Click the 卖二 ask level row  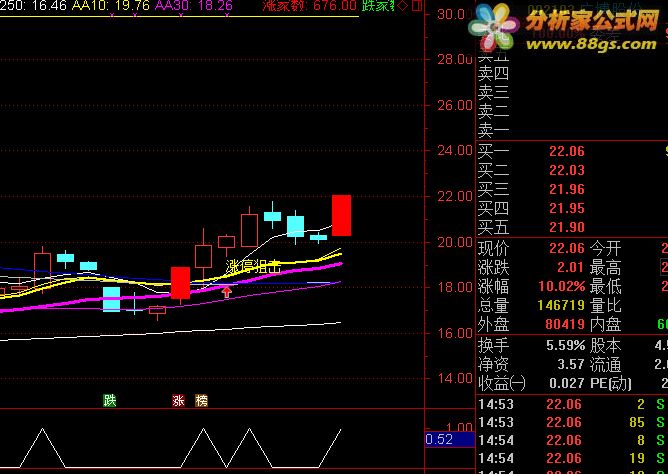pos(572,112)
